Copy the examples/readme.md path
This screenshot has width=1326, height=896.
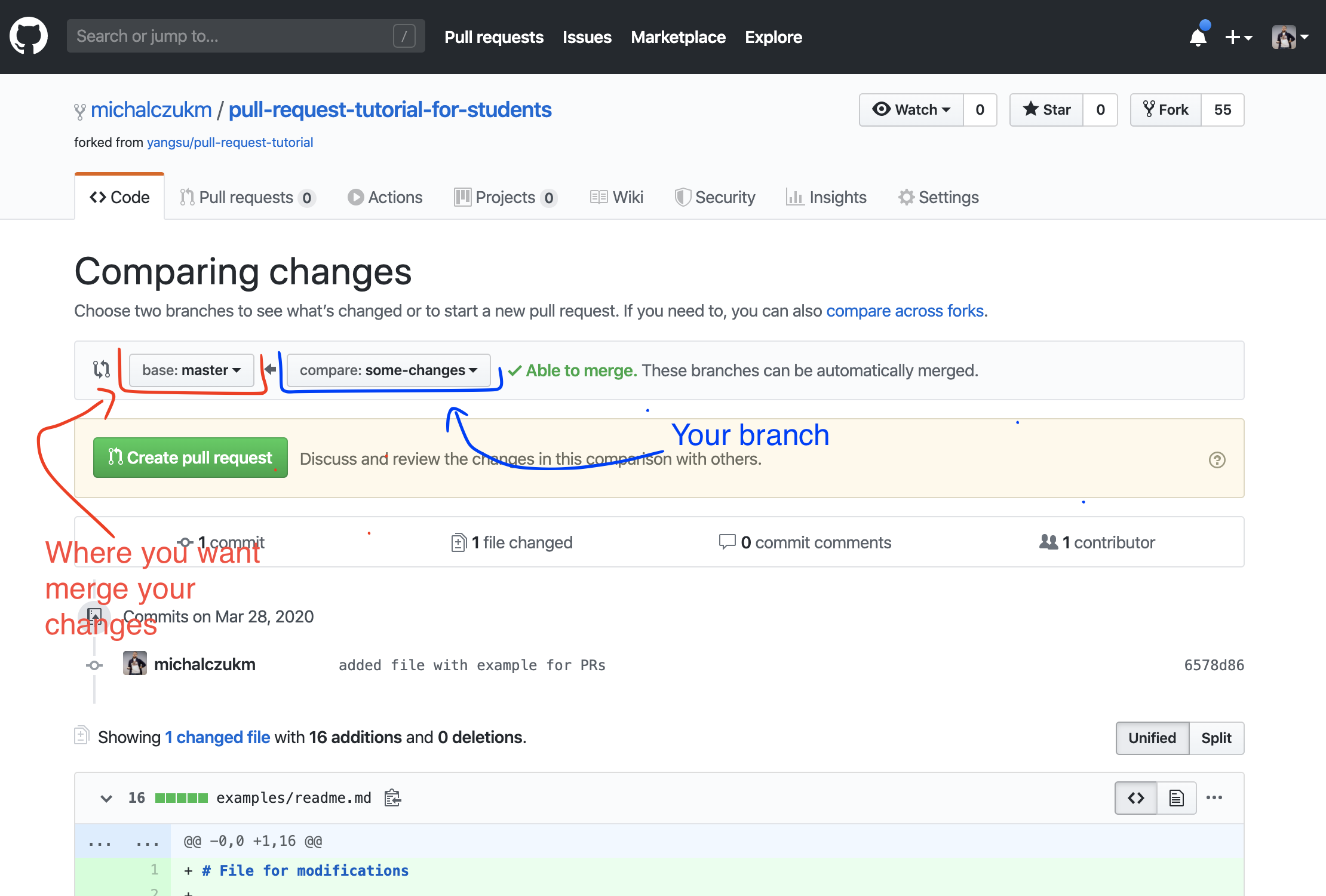click(392, 798)
